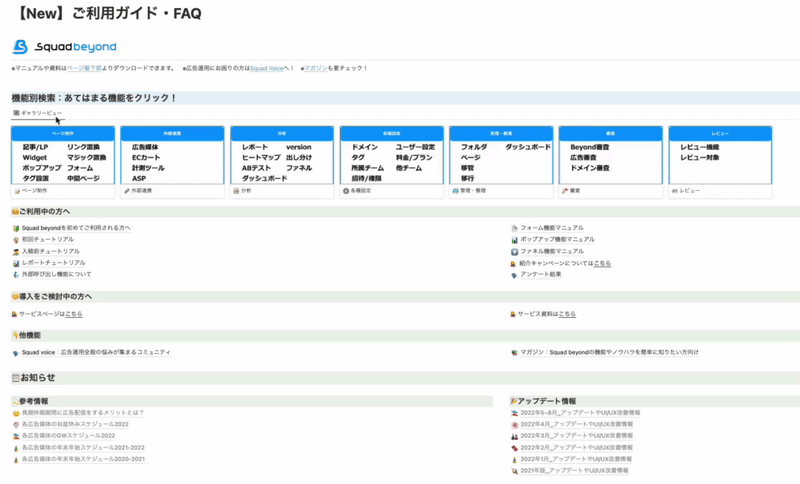The image size is (800, 484).
Task: Open Squad voice community page link
Action: (96, 353)
